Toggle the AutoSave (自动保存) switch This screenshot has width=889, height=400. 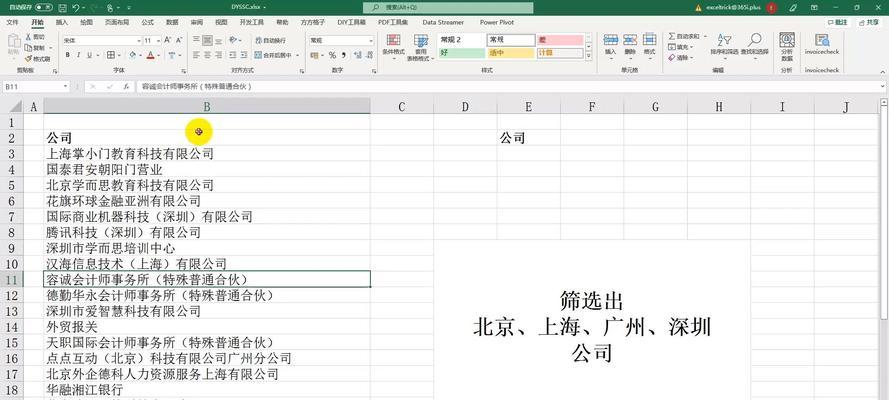tap(44, 8)
